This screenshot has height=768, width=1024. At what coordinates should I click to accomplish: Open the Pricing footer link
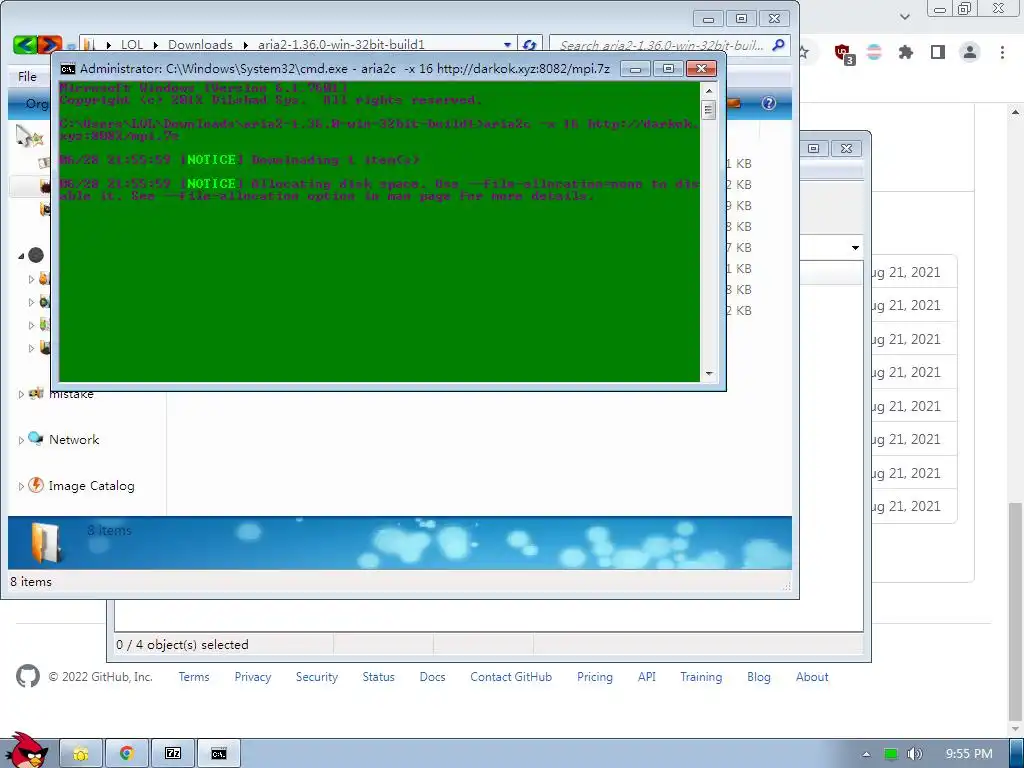click(x=594, y=677)
